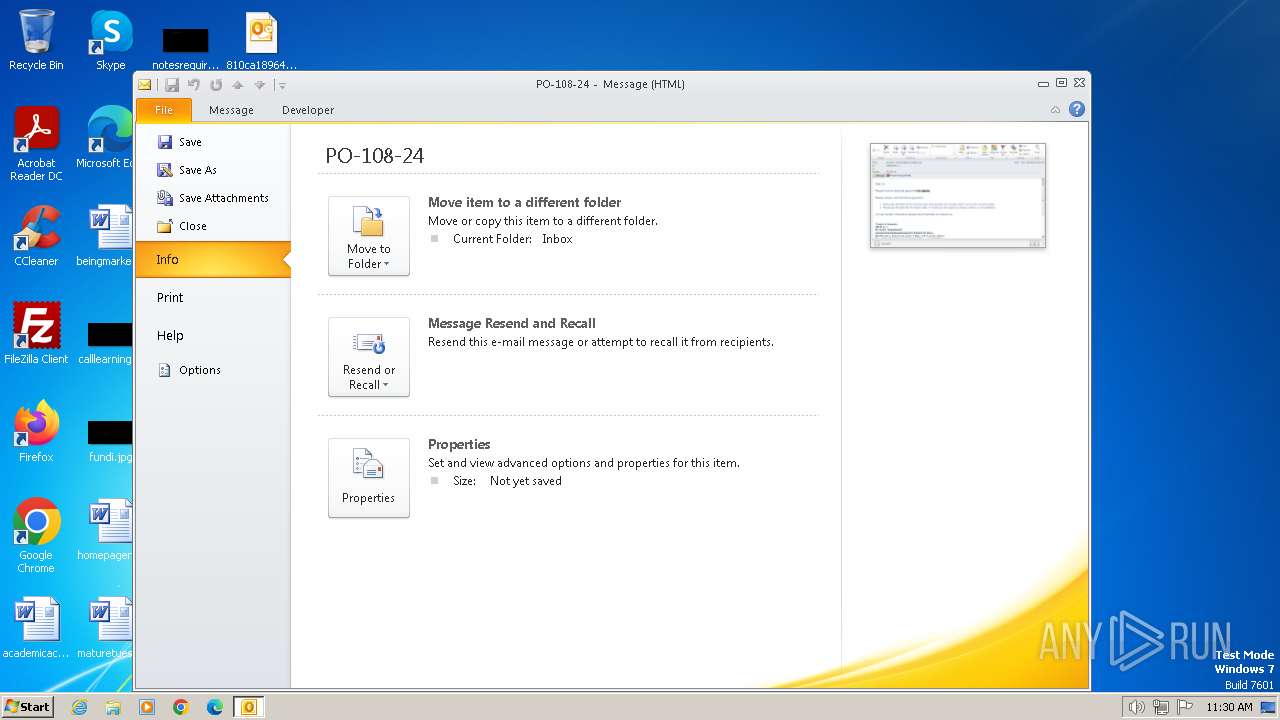Select Save Attachments option
Viewport: 1280px width, 720px height.
pyautogui.click(x=213, y=198)
